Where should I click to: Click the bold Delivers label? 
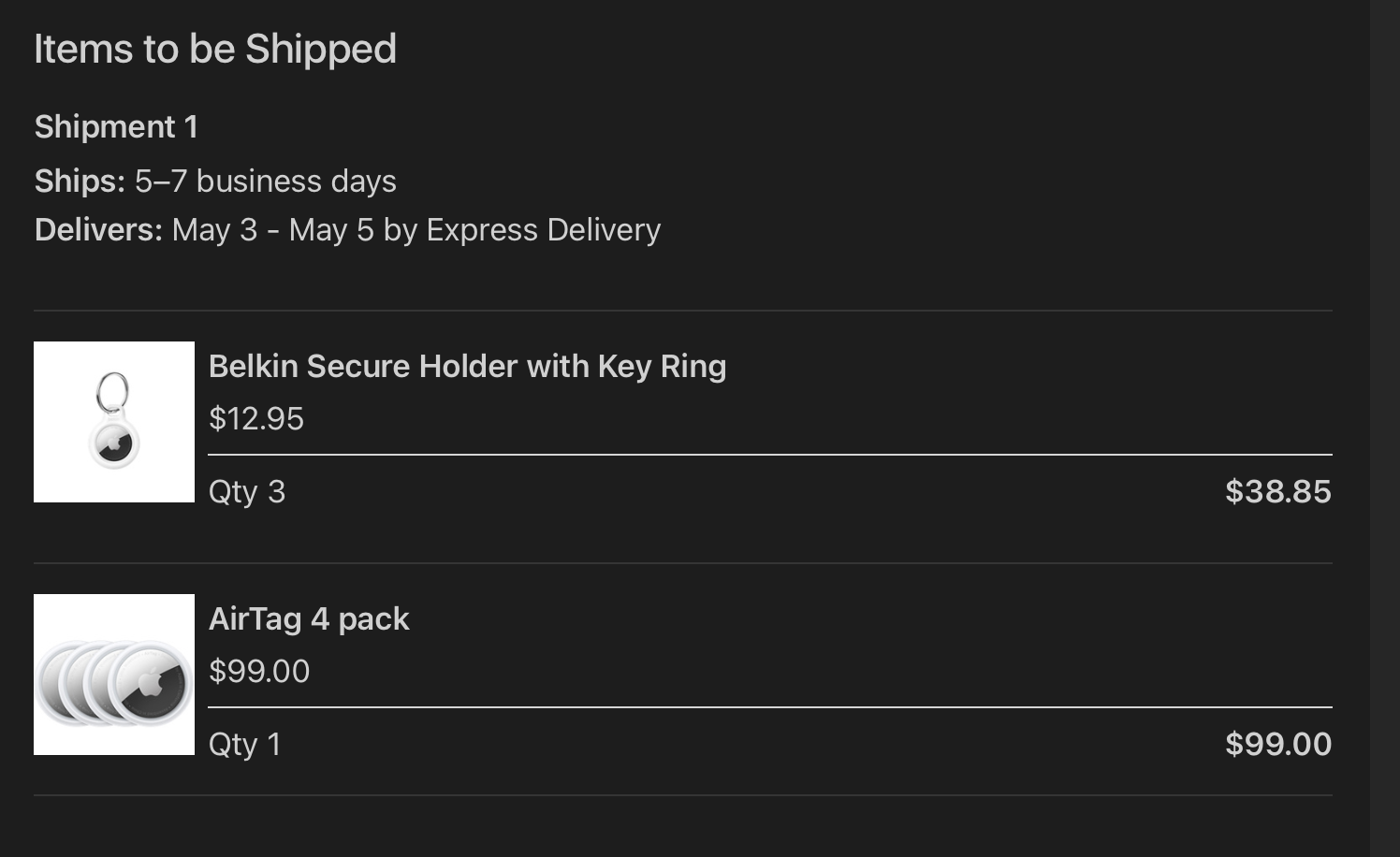[98, 229]
